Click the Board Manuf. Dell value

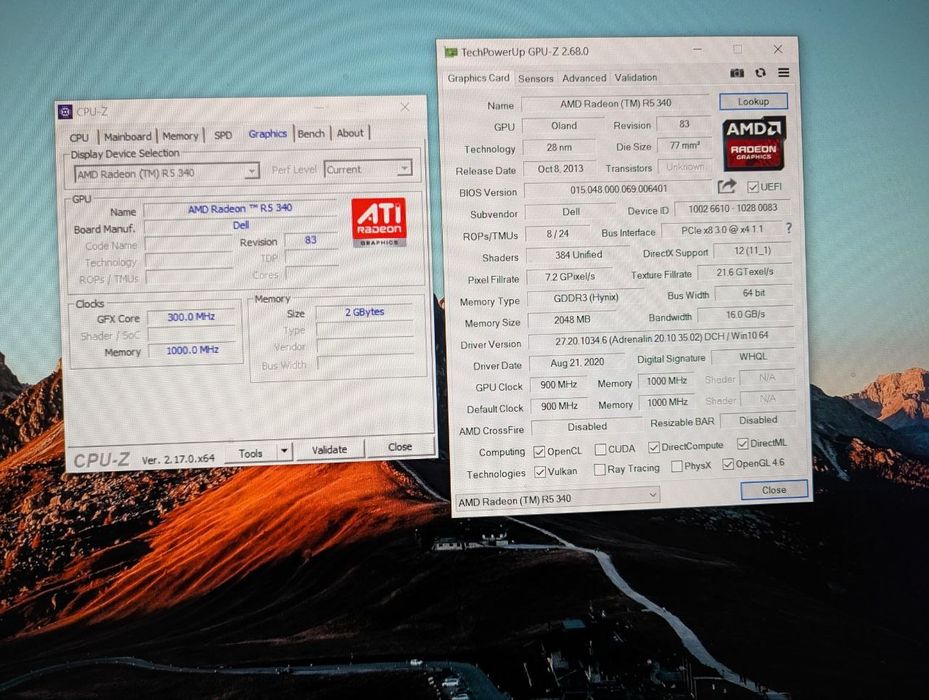pyautogui.click(x=241, y=225)
